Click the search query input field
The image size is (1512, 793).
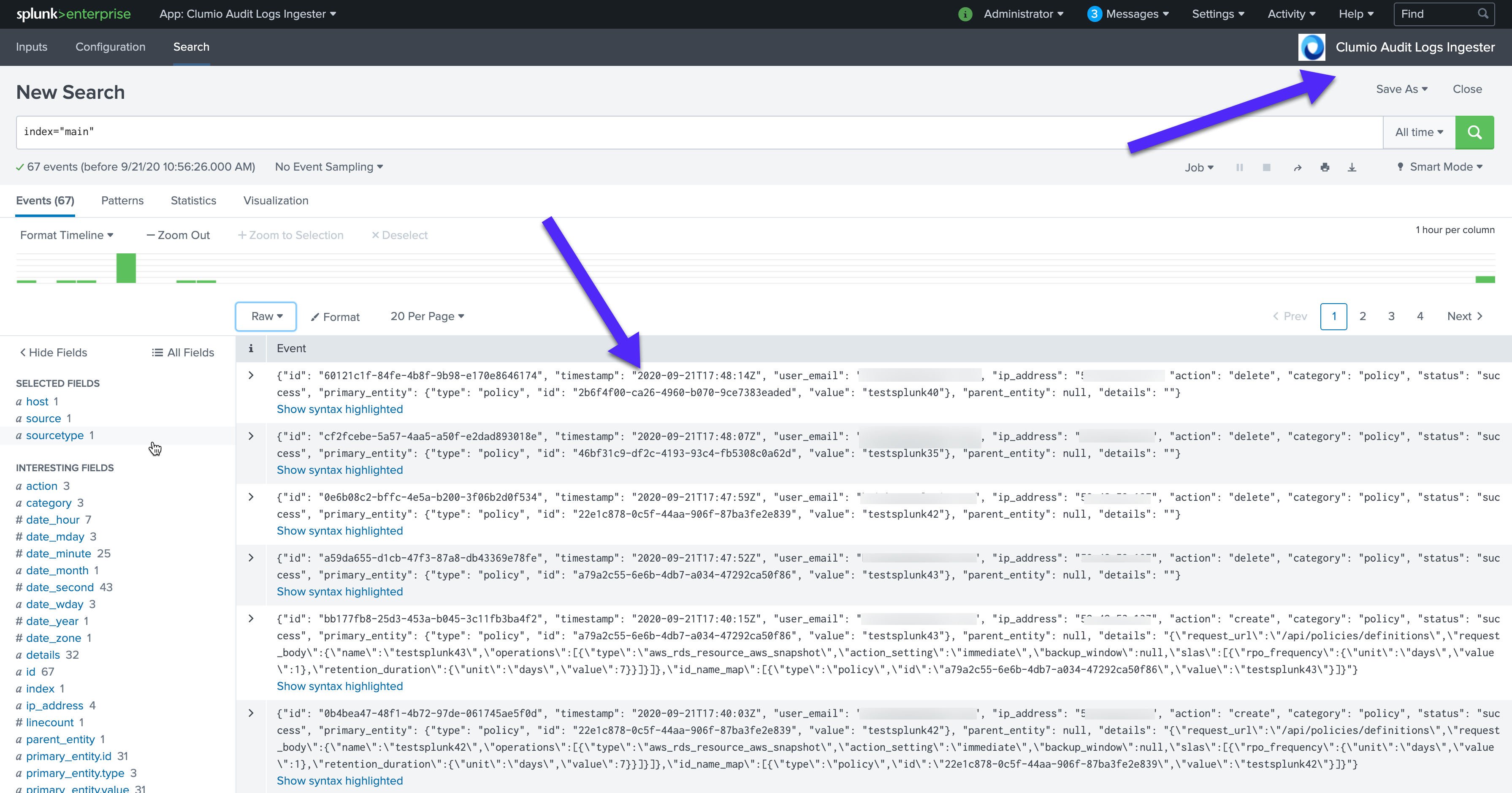coord(700,132)
